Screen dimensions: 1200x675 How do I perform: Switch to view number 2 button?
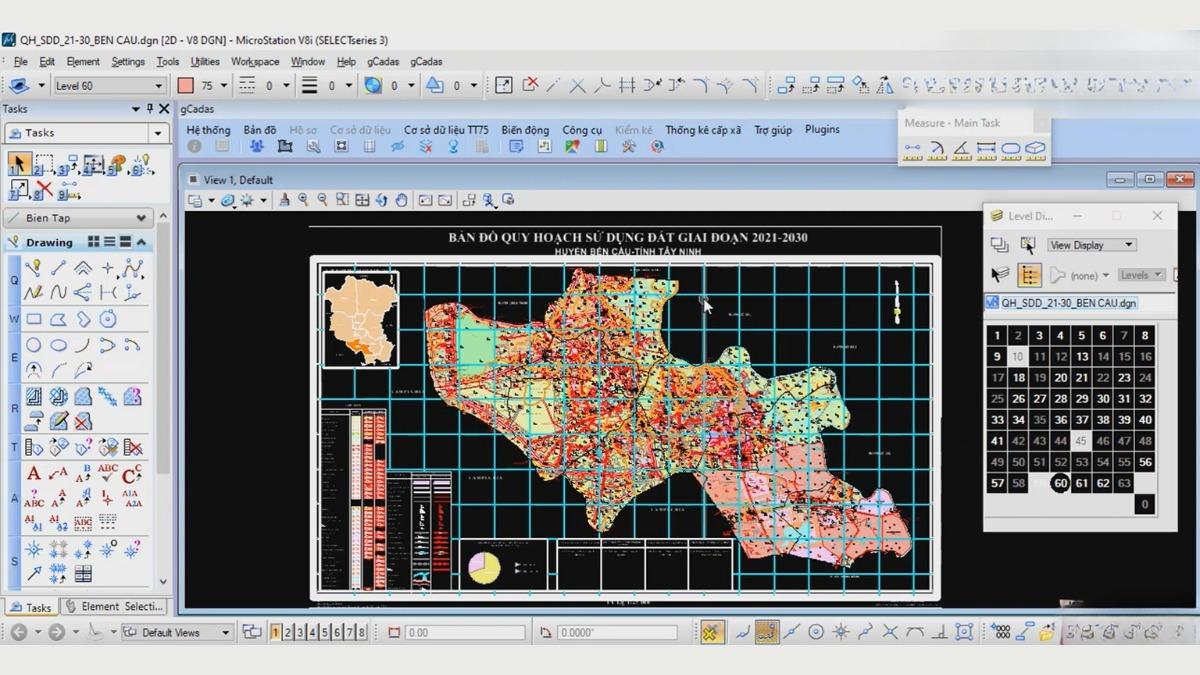288,632
